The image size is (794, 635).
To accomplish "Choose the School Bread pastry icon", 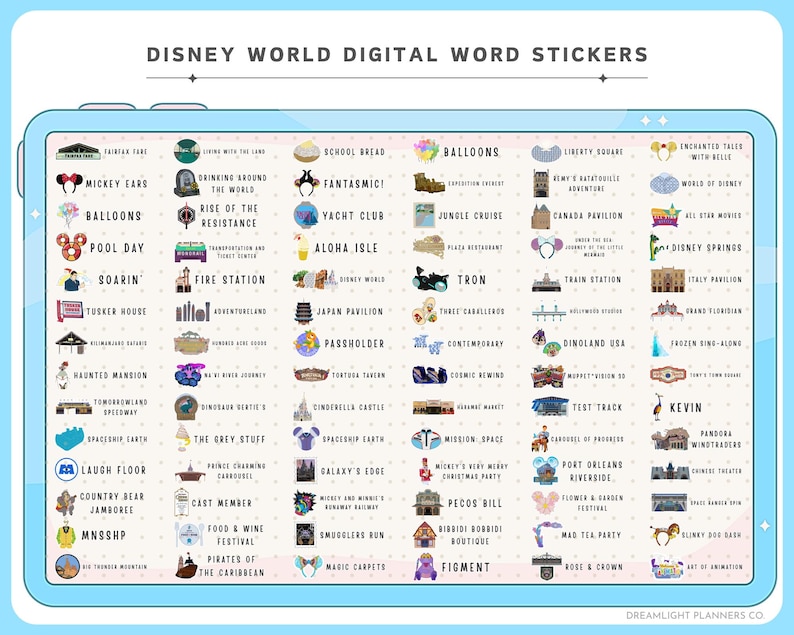I will pyautogui.click(x=307, y=151).
